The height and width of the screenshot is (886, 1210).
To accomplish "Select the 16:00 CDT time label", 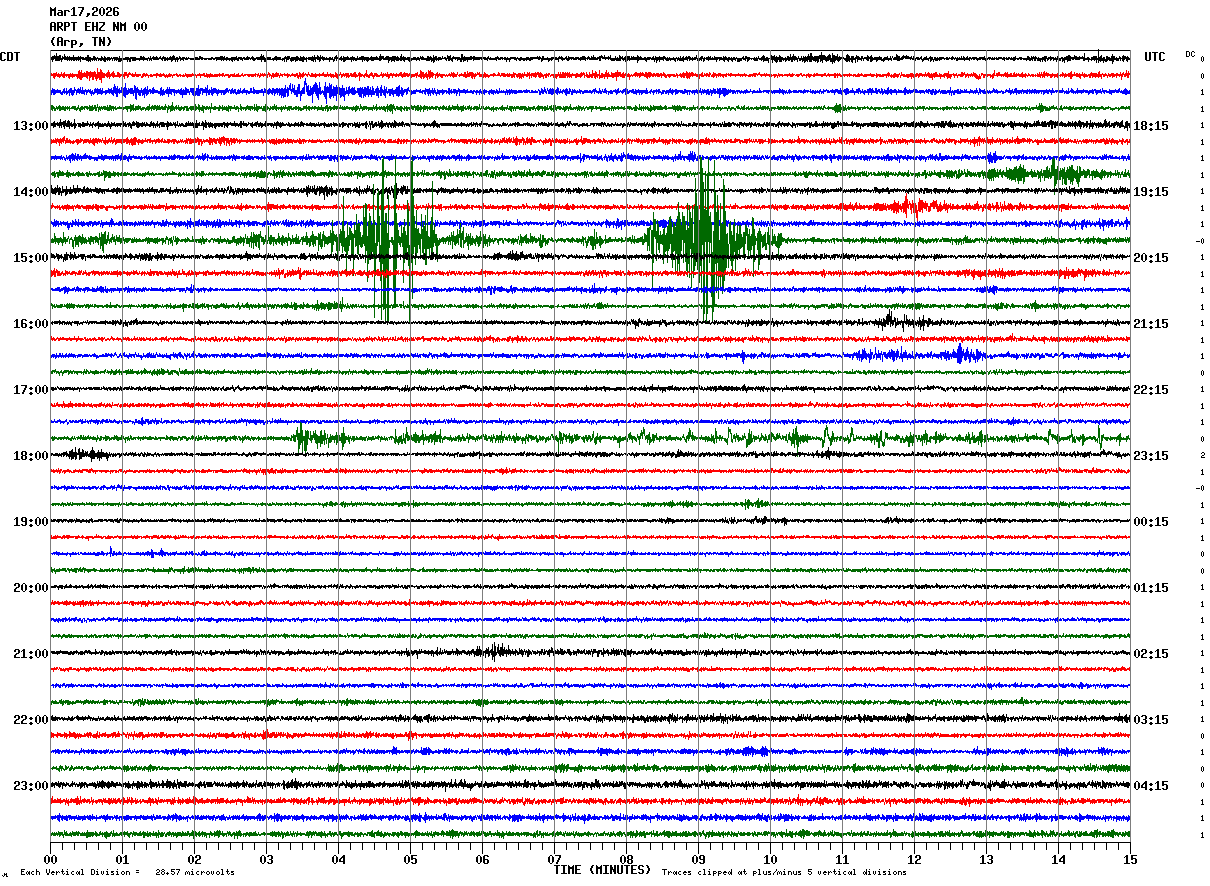I will pyautogui.click(x=30, y=324).
